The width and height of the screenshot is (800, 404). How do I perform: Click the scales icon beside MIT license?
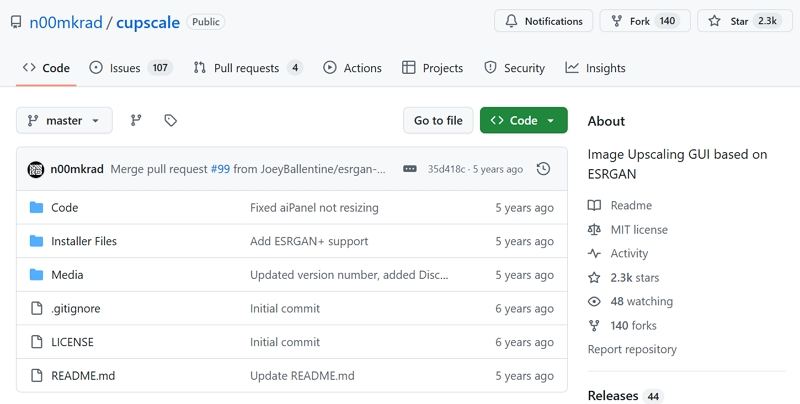tap(594, 230)
